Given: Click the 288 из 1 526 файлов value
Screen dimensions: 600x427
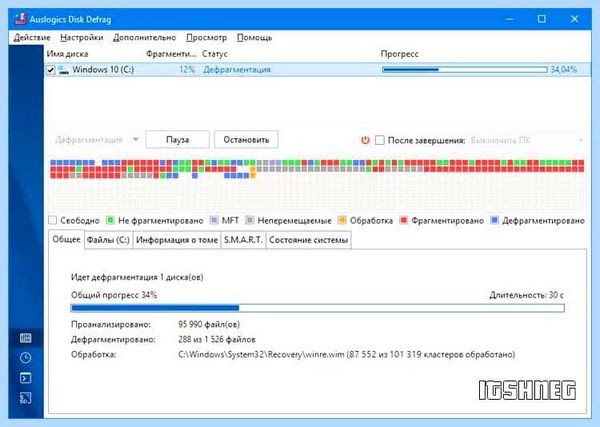Looking at the screenshot, I should [217, 339].
